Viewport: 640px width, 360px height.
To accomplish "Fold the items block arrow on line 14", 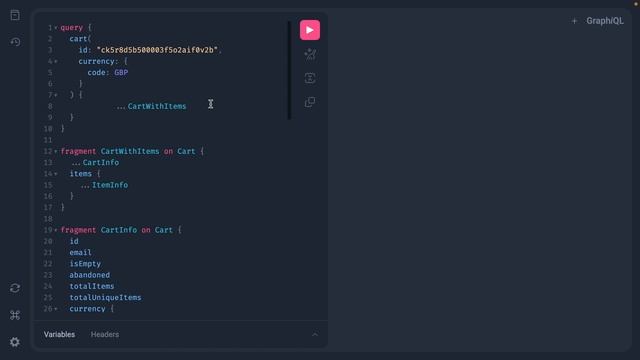I will coord(56,174).
